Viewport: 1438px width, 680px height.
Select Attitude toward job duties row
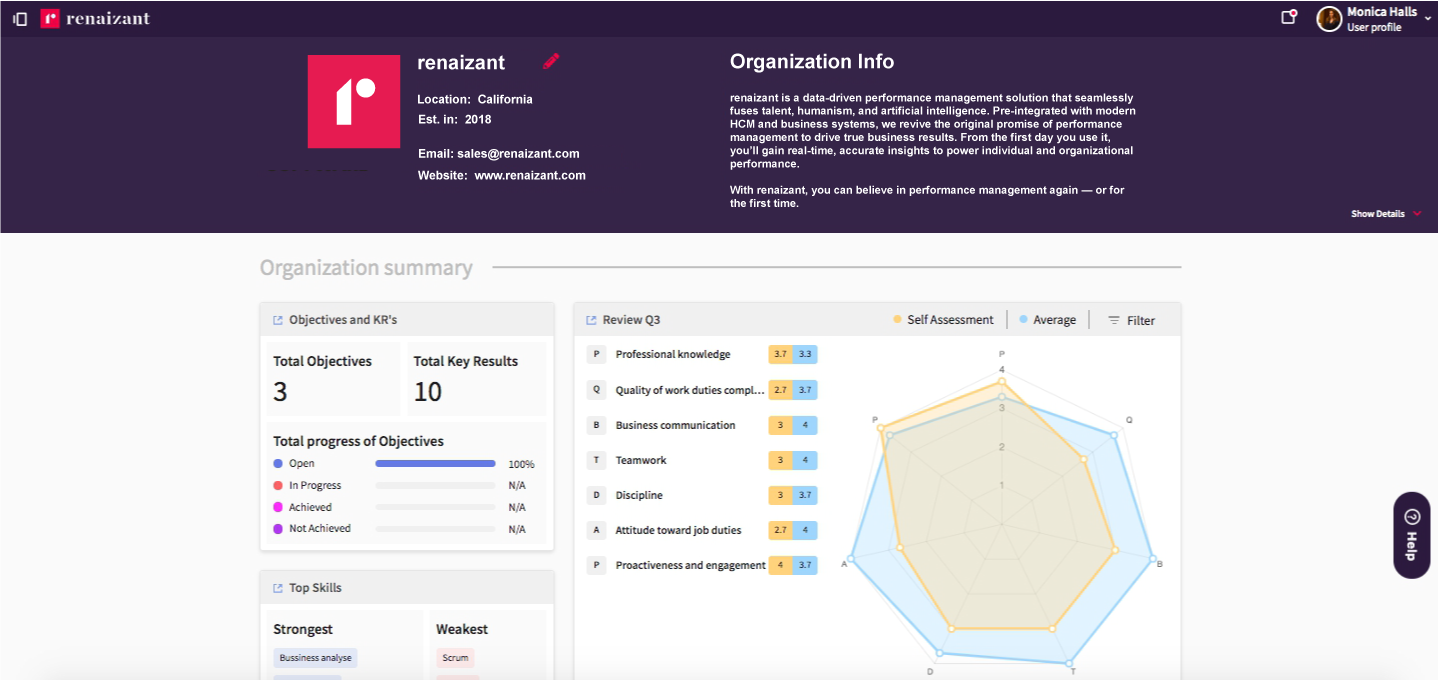[702, 530]
